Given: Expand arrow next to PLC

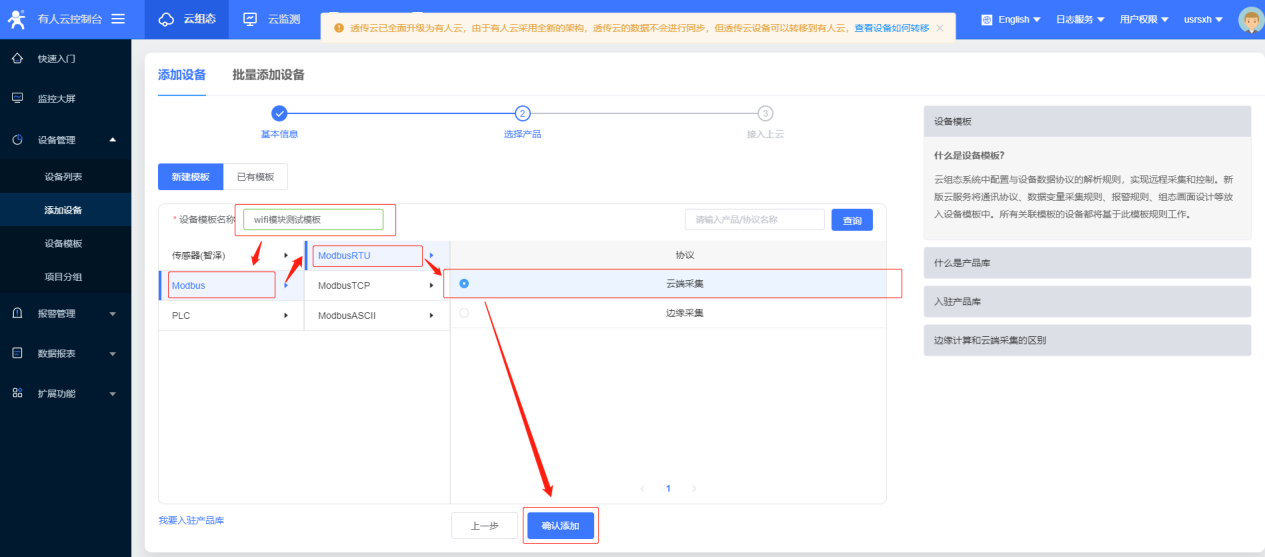Looking at the screenshot, I should click(x=286, y=315).
